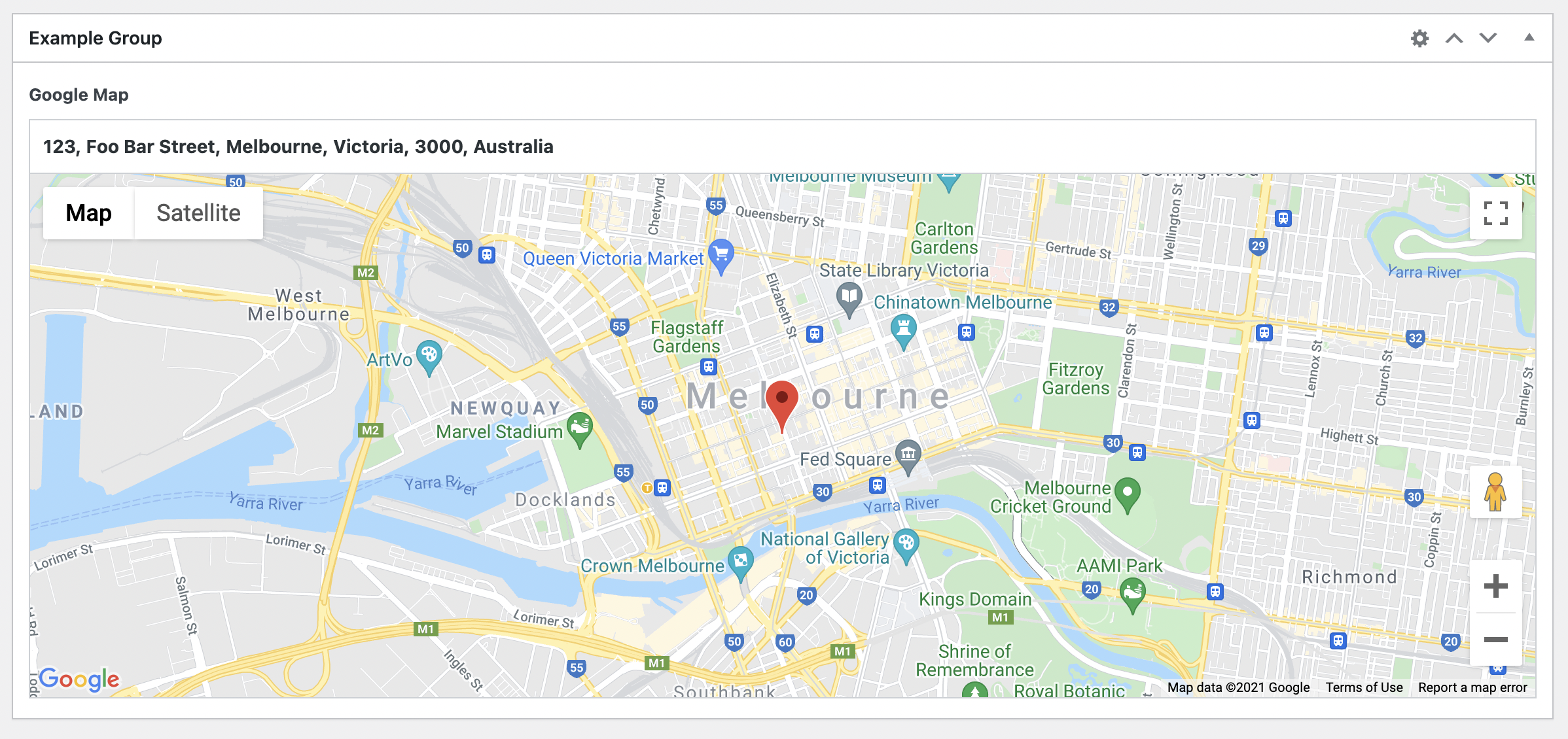Open Example Group settings gear
The width and height of the screenshot is (1568, 739).
click(1419, 38)
